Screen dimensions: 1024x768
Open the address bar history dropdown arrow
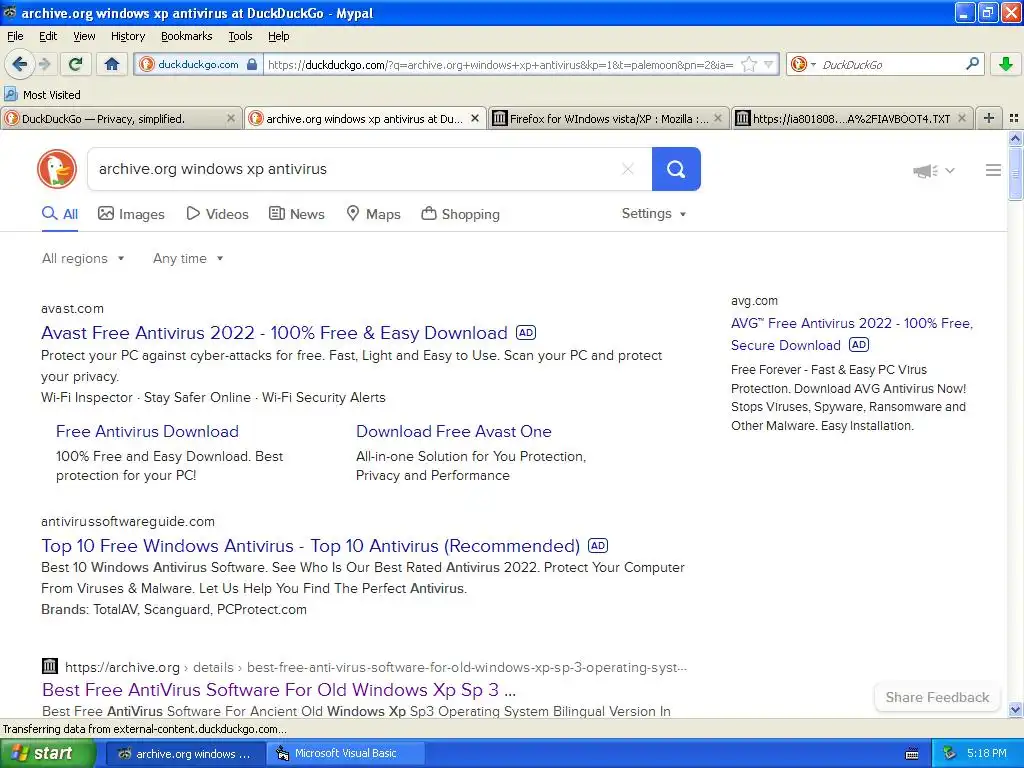tap(769, 64)
